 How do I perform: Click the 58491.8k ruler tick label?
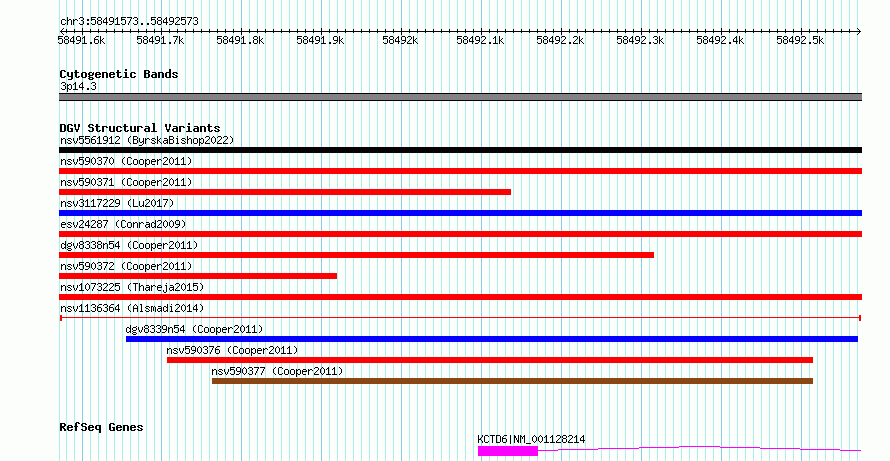coord(241,40)
